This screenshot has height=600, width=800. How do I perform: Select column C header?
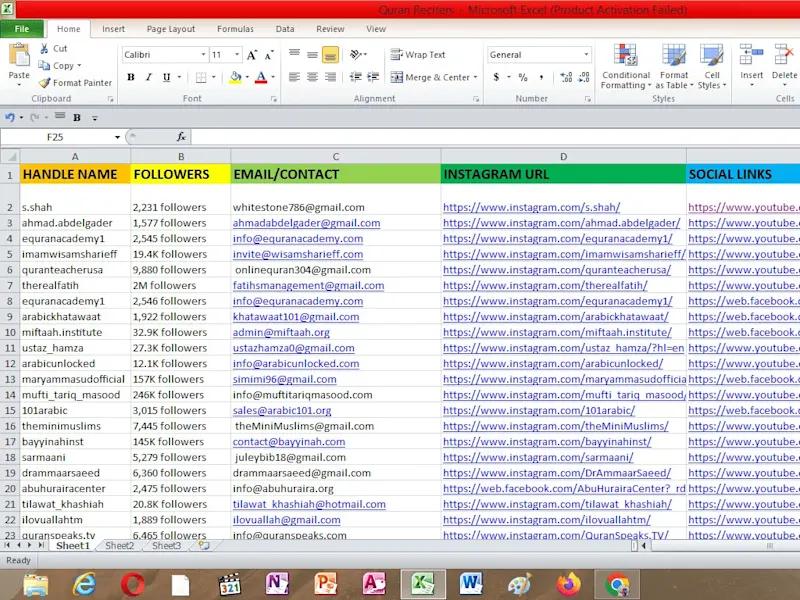(335, 157)
